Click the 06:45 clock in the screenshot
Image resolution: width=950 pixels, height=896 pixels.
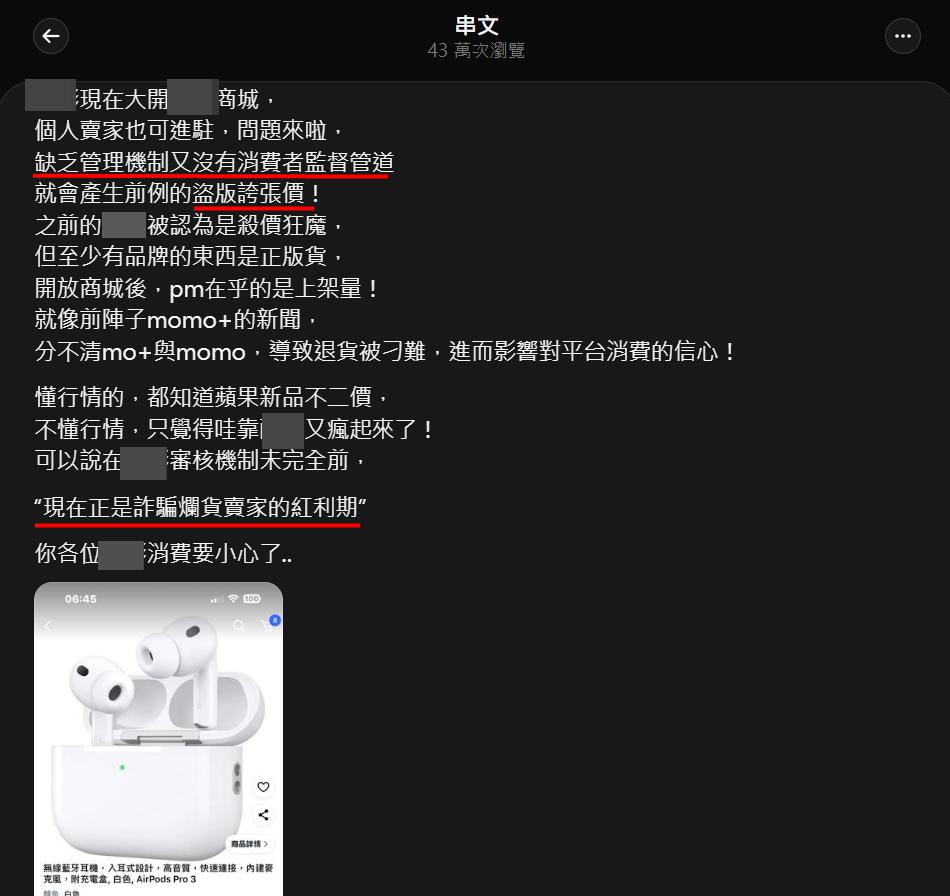(81, 599)
